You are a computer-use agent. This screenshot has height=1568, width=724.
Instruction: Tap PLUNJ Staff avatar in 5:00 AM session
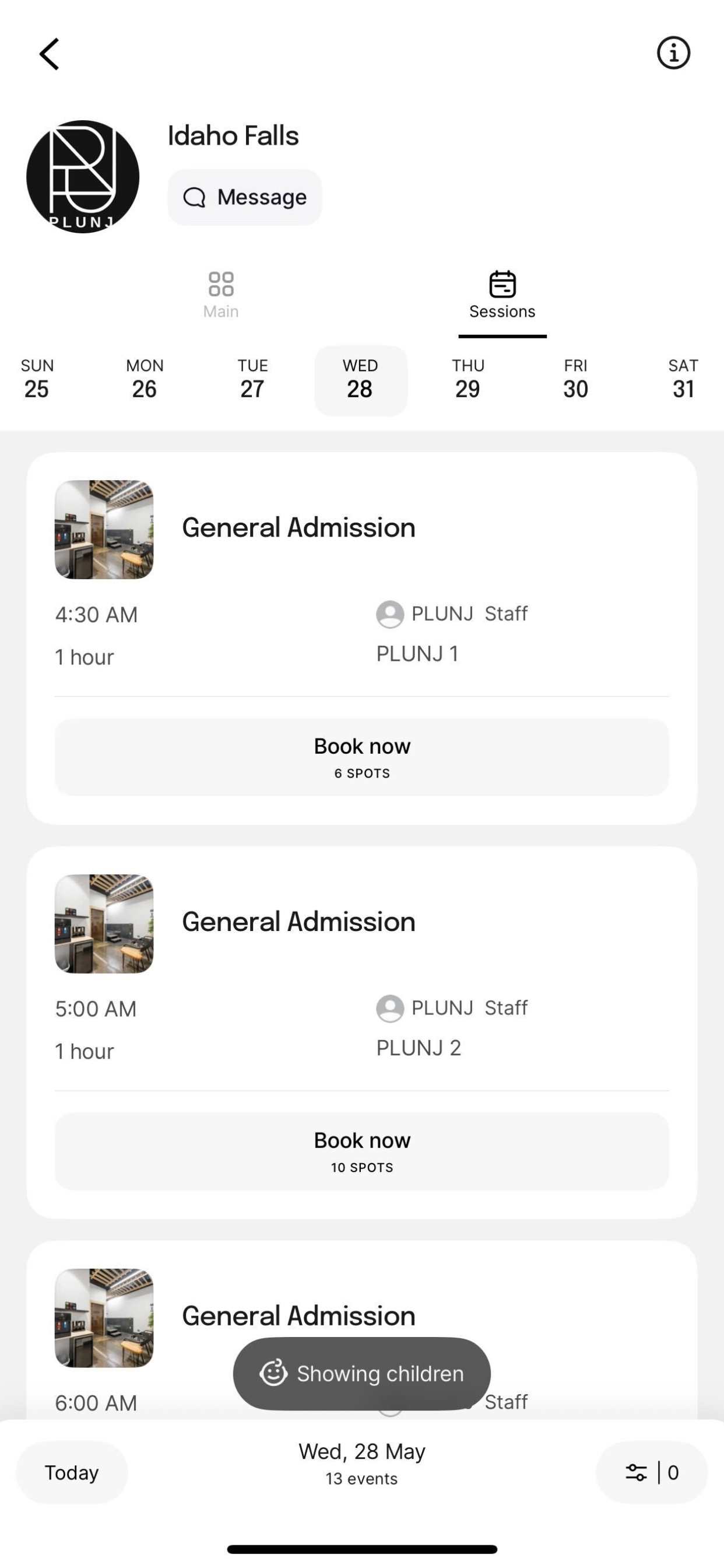click(x=390, y=1009)
